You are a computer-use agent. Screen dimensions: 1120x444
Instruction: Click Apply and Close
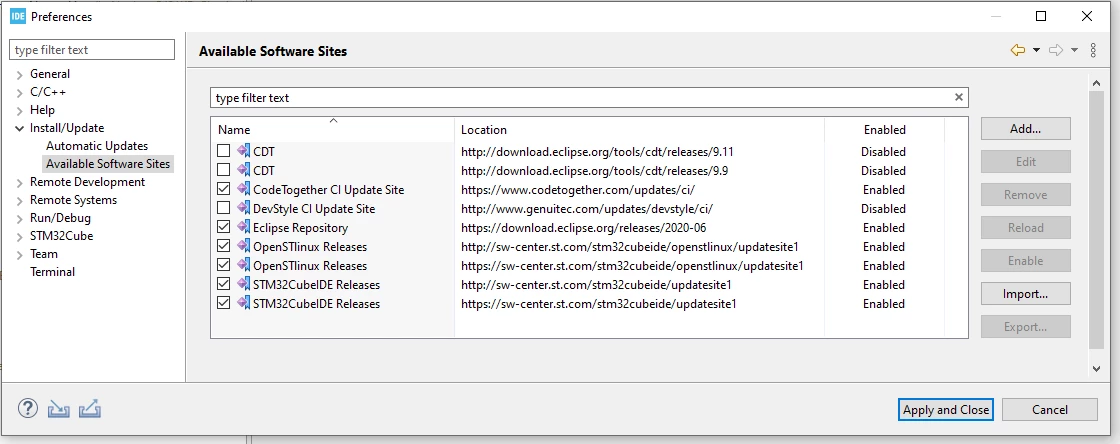(x=946, y=410)
